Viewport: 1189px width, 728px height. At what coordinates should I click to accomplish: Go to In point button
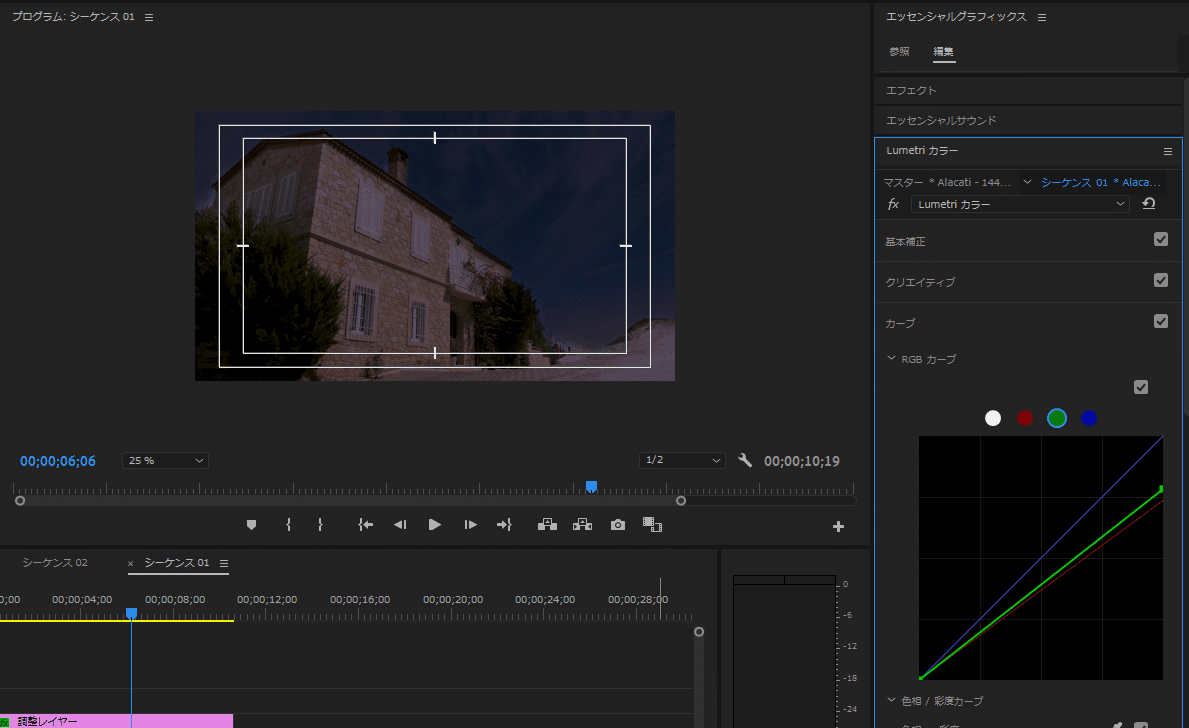click(x=365, y=525)
